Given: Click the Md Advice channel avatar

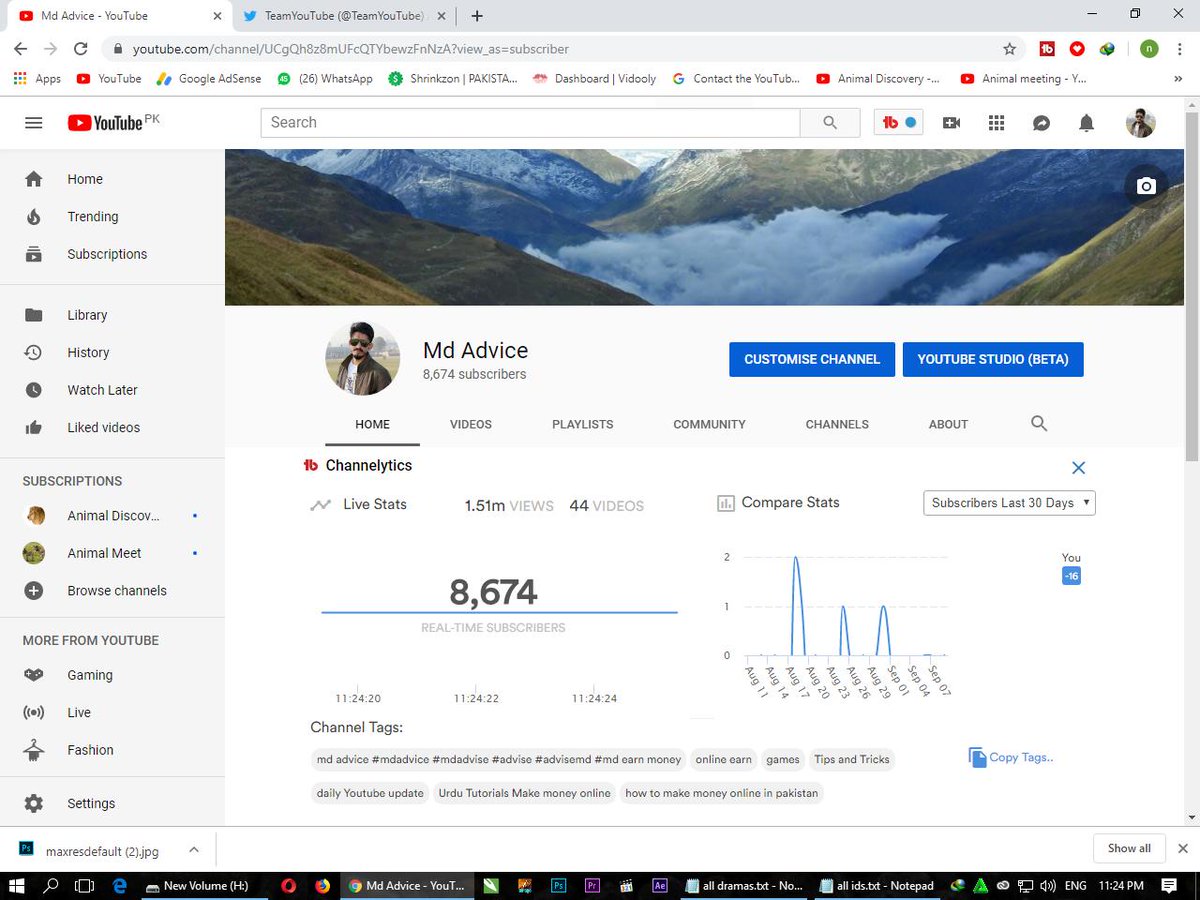Looking at the screenshot, I should click(x=363, y=358).
